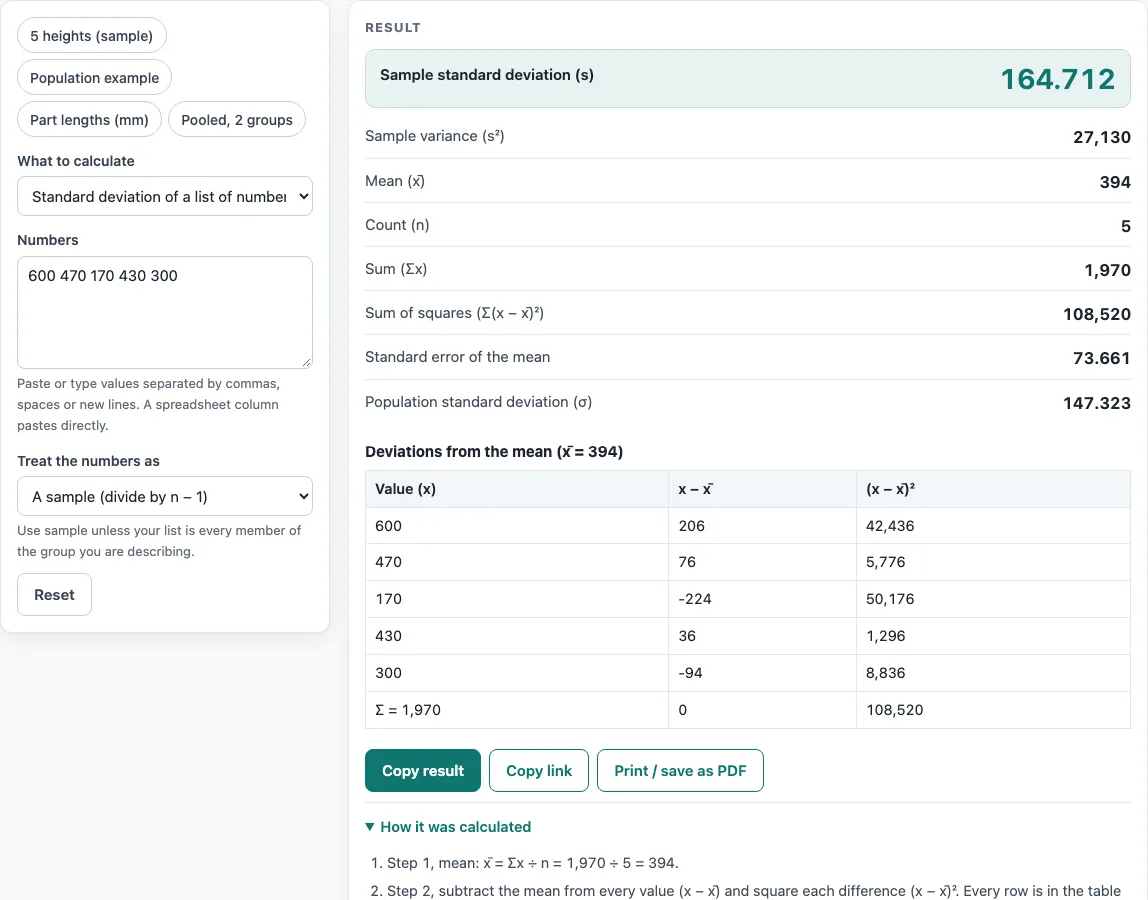
Task: Copy the result to clipboard
Action: (x=422, y=770)
